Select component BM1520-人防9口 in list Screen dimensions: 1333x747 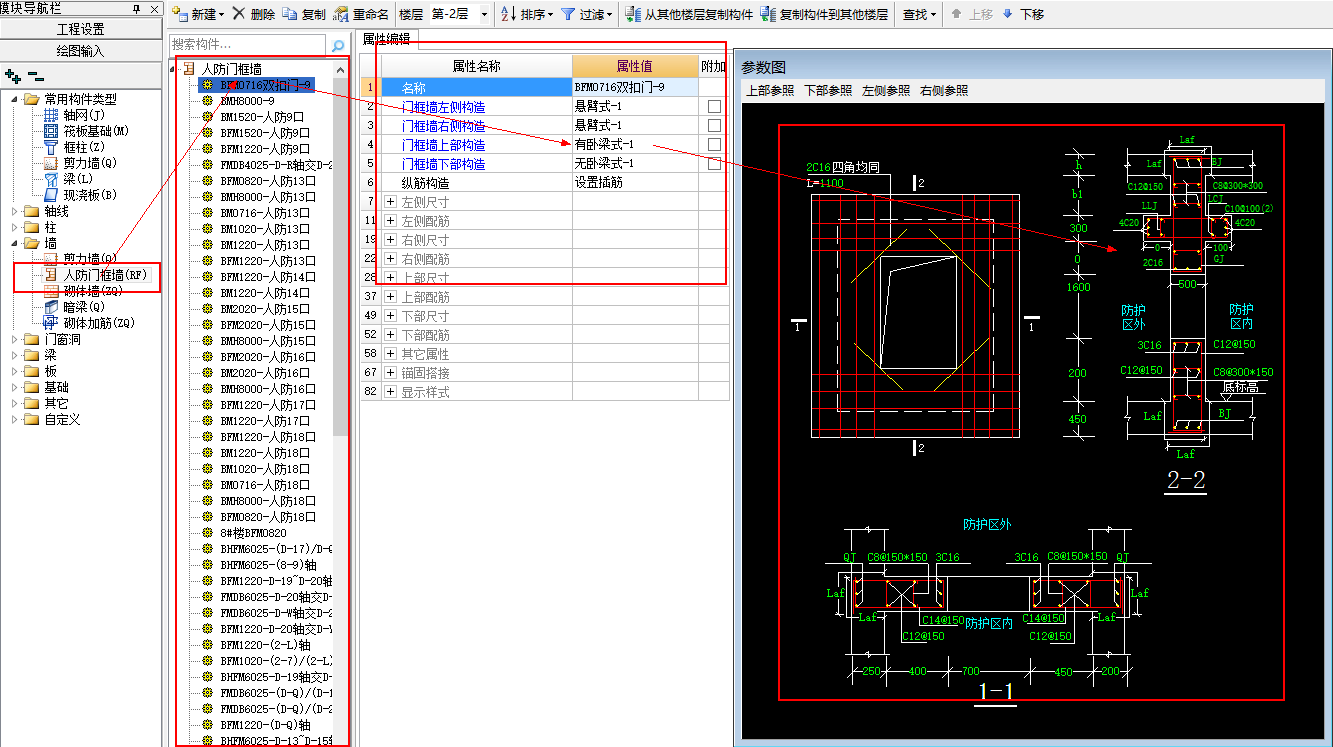point(261,117)
